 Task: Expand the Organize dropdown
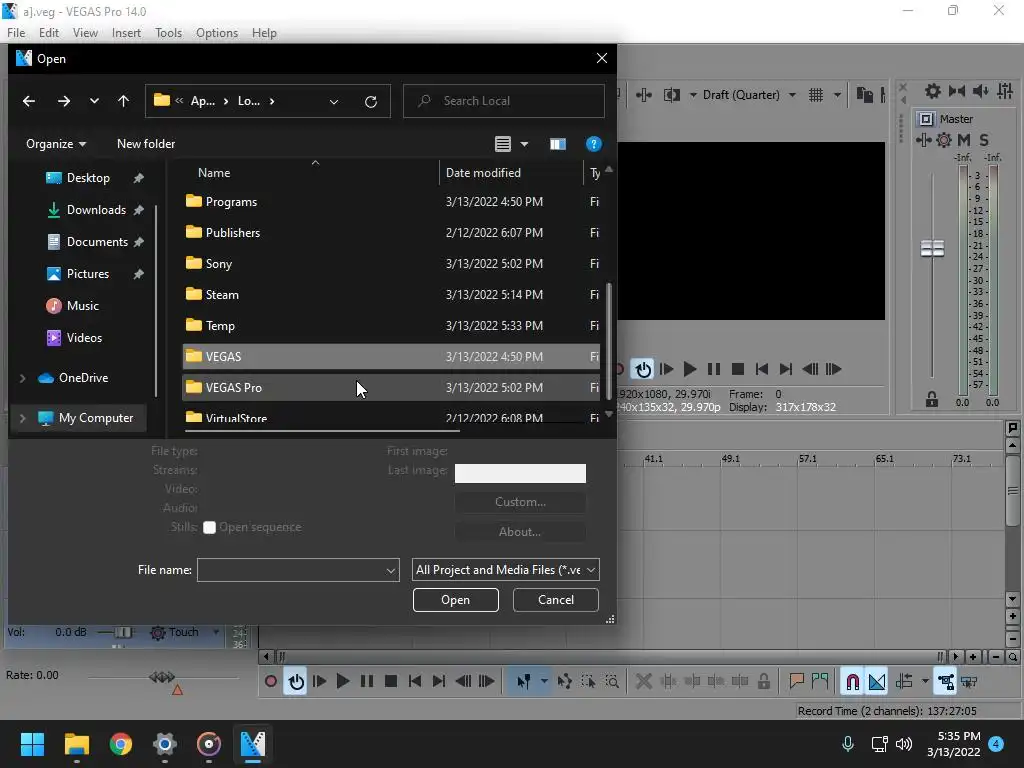pyautogui.click(x=56, y=144)
